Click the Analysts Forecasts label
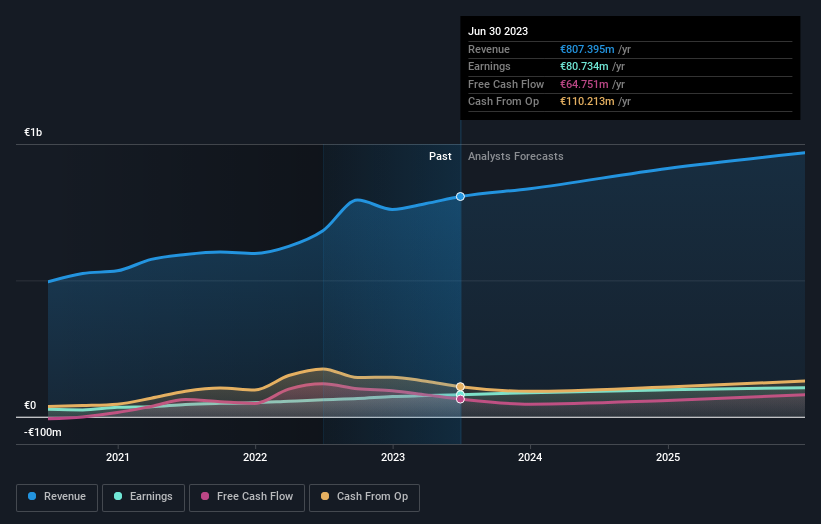 tap(516, 157)
